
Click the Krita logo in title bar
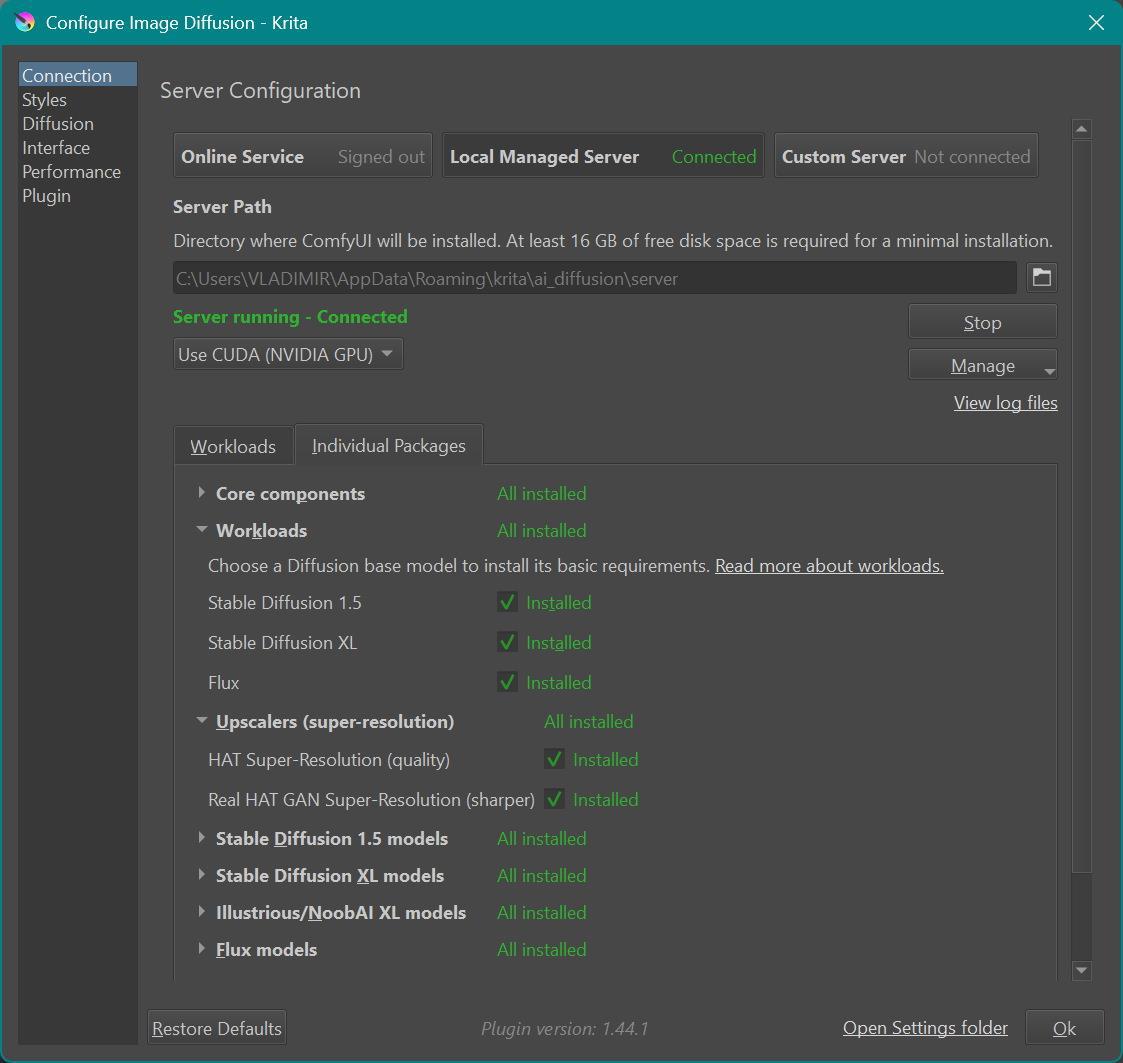click(25, 22)
